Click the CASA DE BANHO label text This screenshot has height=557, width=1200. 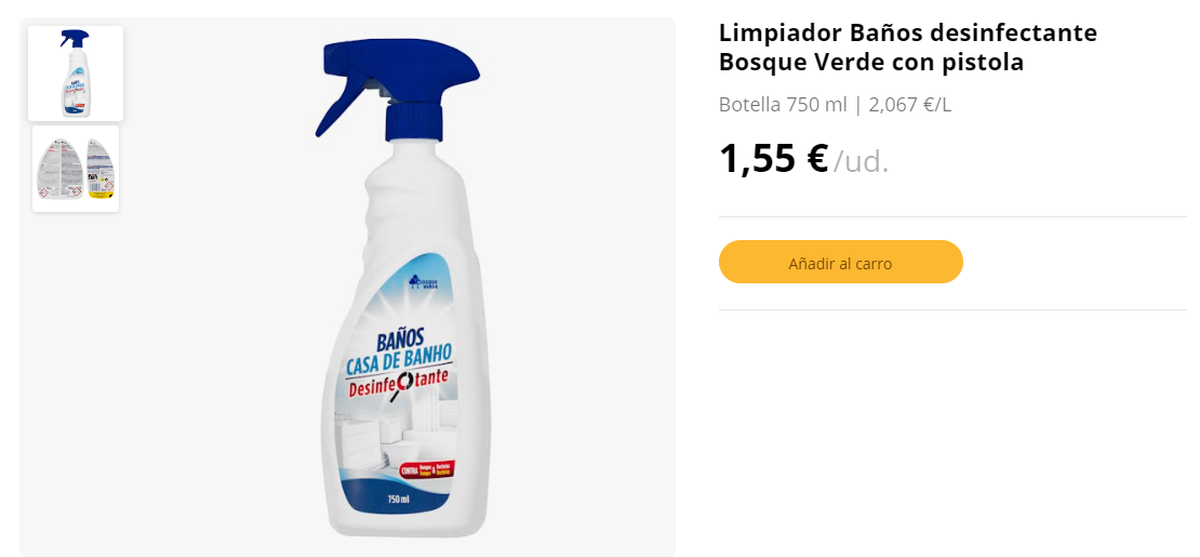399,359
